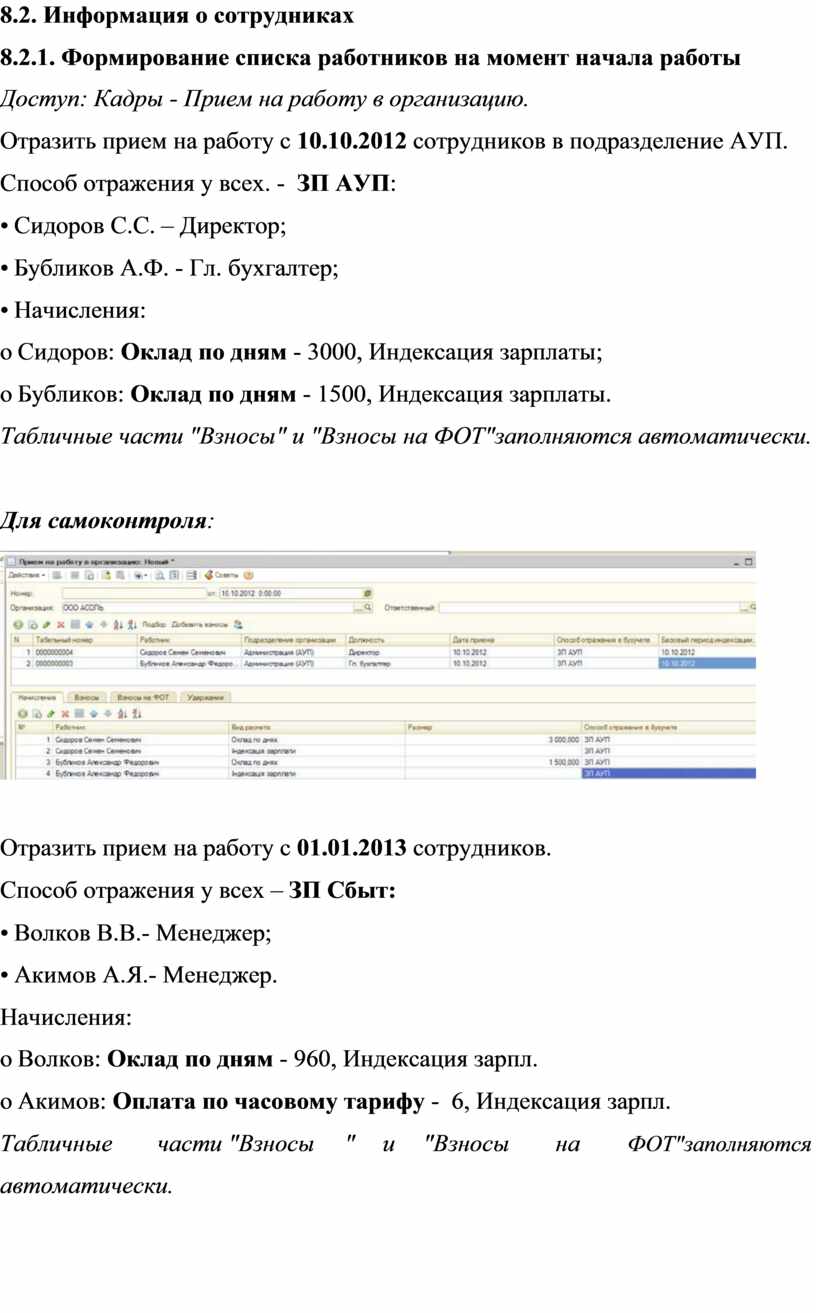816x1313 pixels.
Task: Click the Директор position cell
Action: click(397, 651)
